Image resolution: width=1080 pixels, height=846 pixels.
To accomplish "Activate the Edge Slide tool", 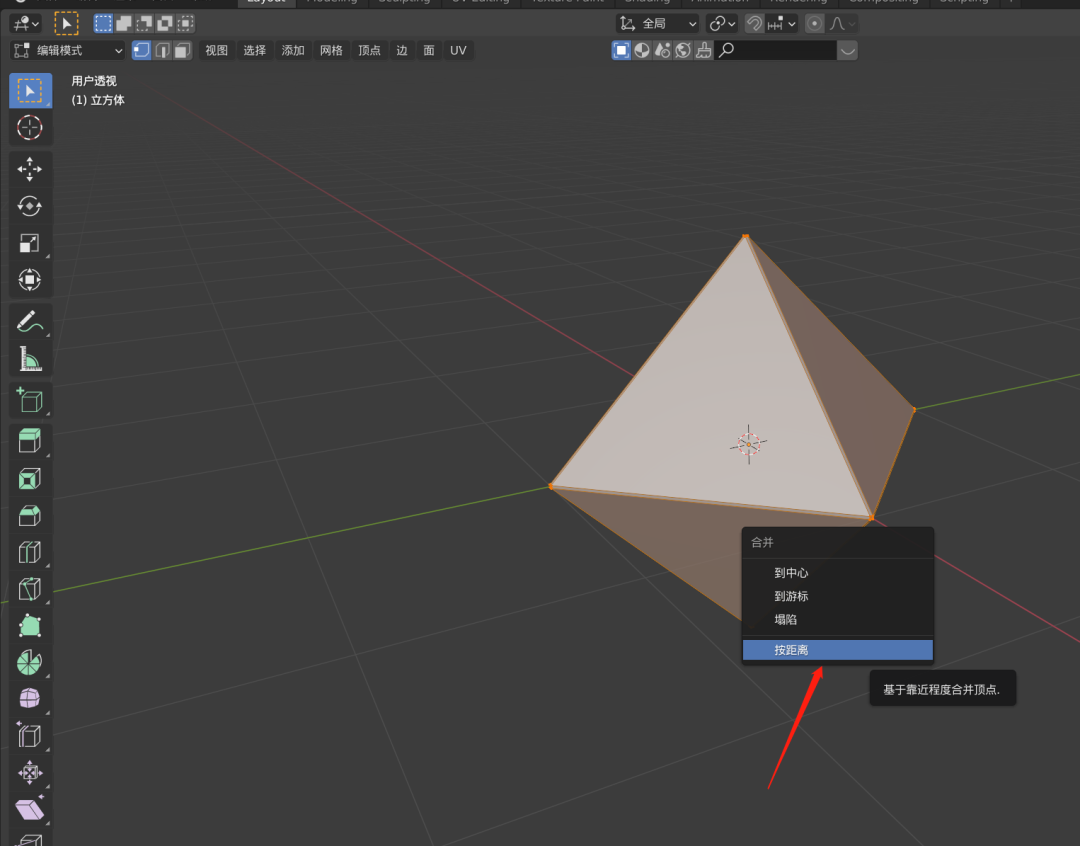I will point(30,736).
